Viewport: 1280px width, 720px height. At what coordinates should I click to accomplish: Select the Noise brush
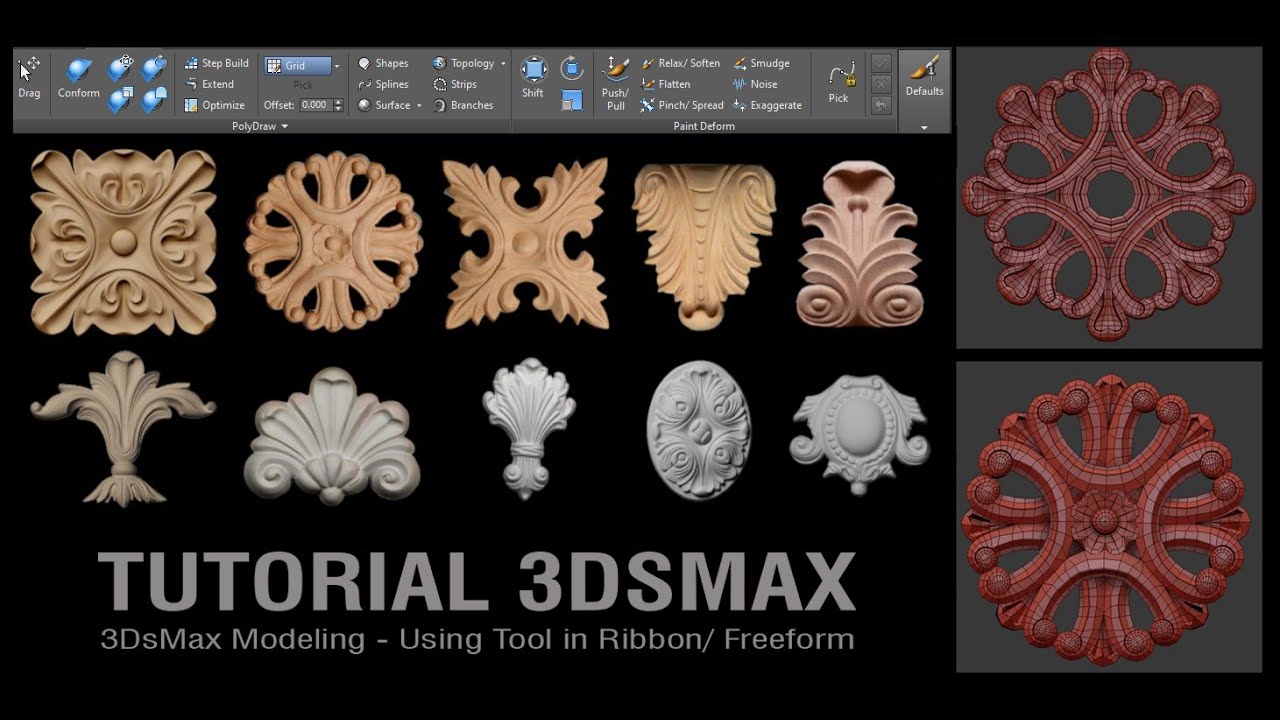[x=755, y=84]
